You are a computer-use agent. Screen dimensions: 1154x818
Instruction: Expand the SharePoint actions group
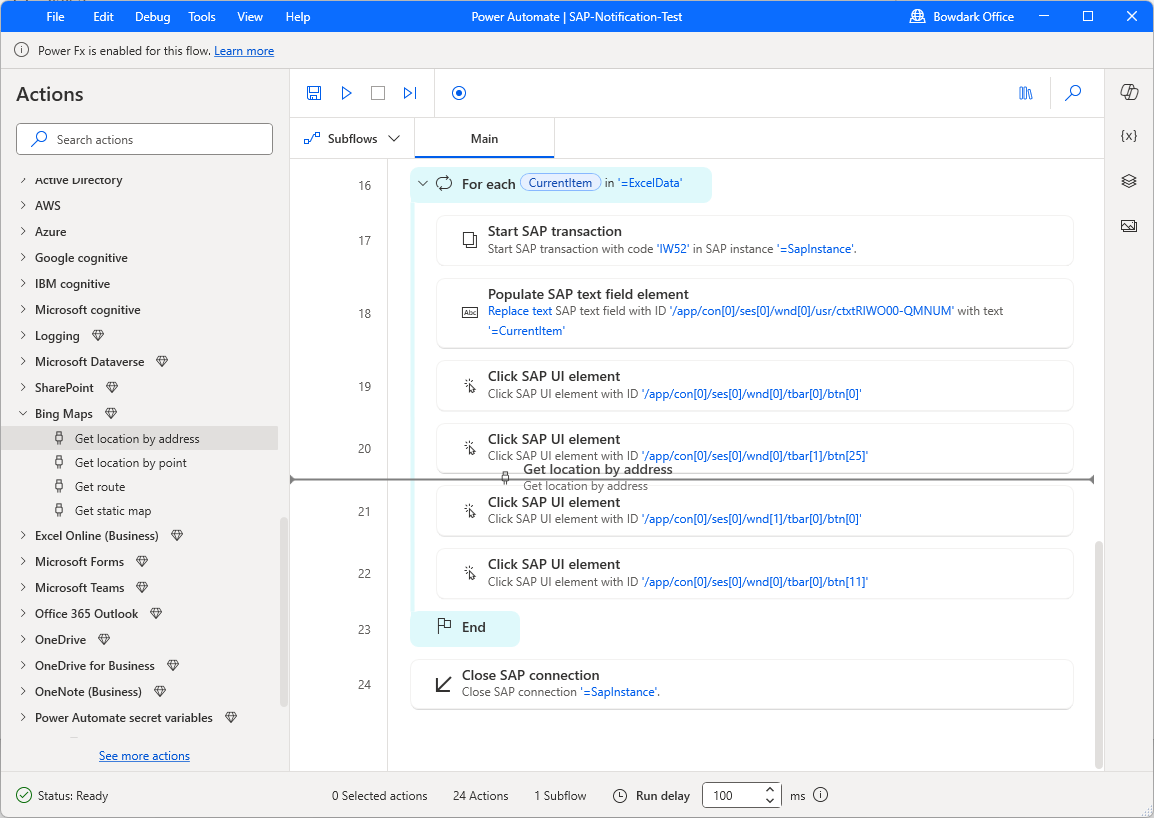(23, 387)
